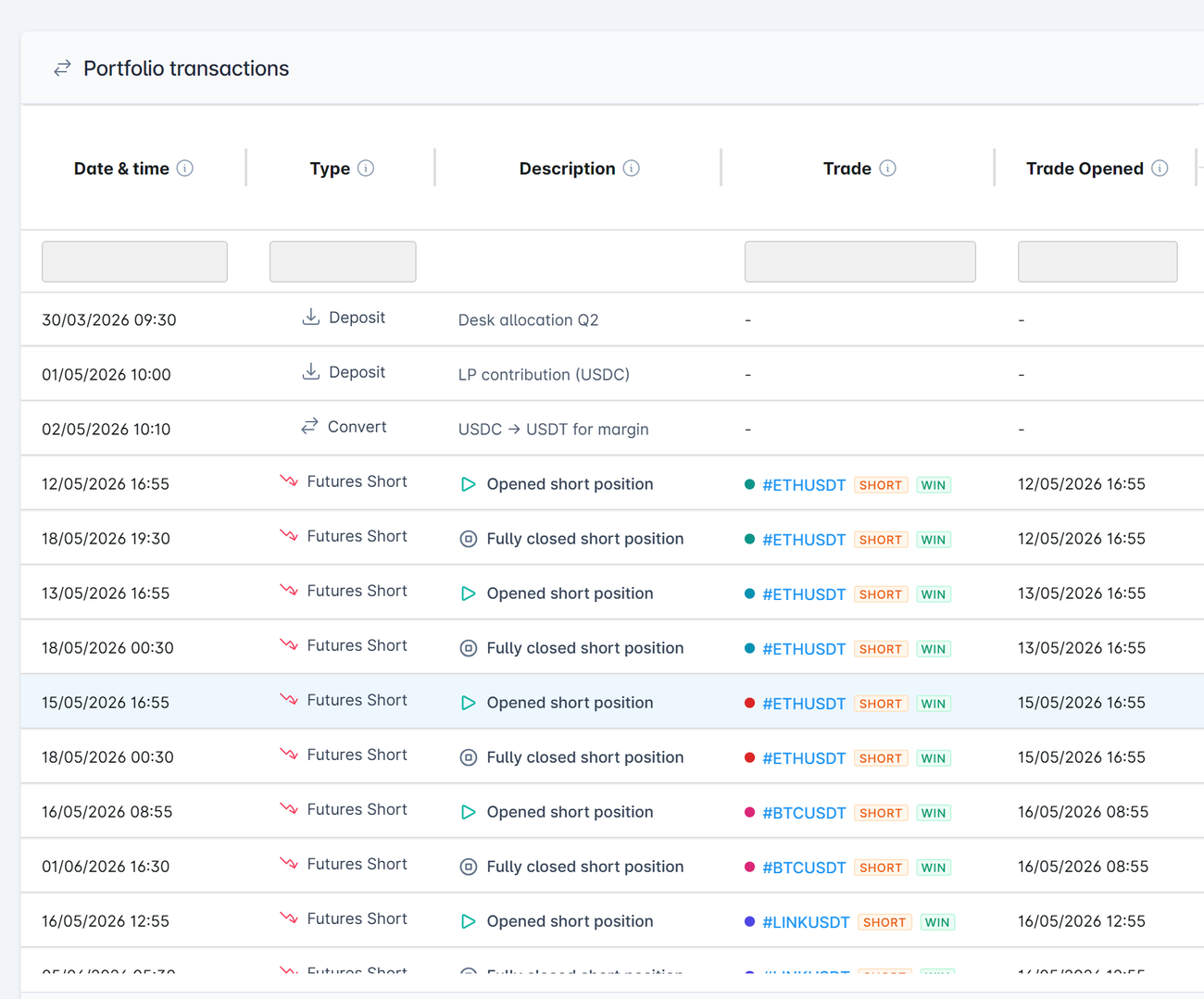The width and height of the screenshot is (1204, 999).
Task: Click the SHORT tag on the LINKUSDT row
Action: (884, 922)
